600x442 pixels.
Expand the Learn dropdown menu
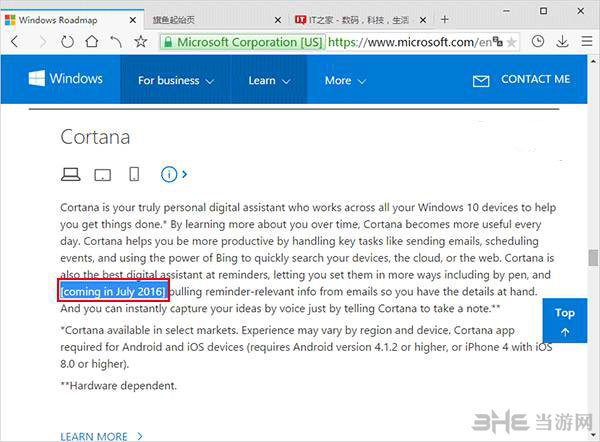coord(269,80)
